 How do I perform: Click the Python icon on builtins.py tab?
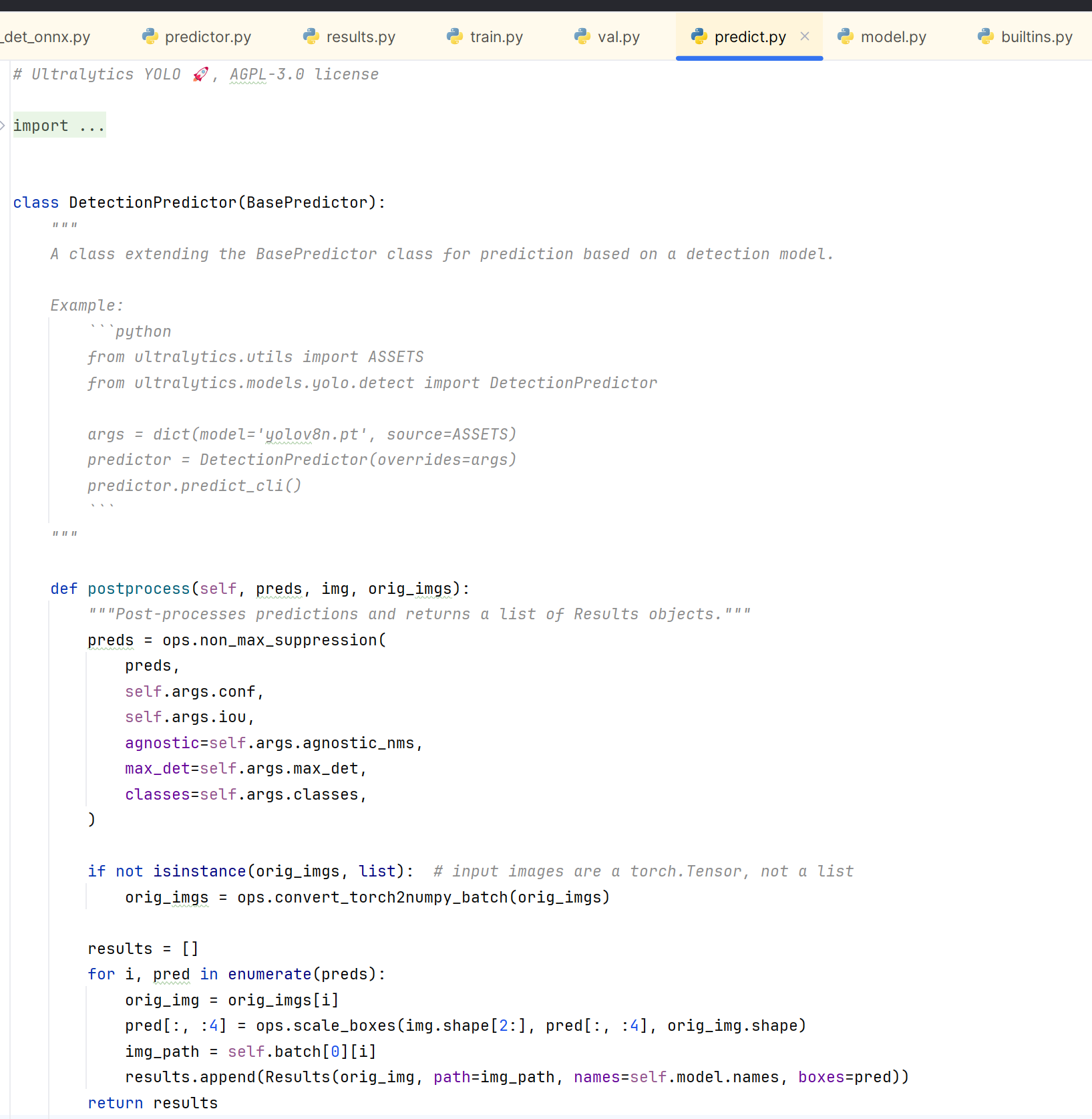point(986,36)
